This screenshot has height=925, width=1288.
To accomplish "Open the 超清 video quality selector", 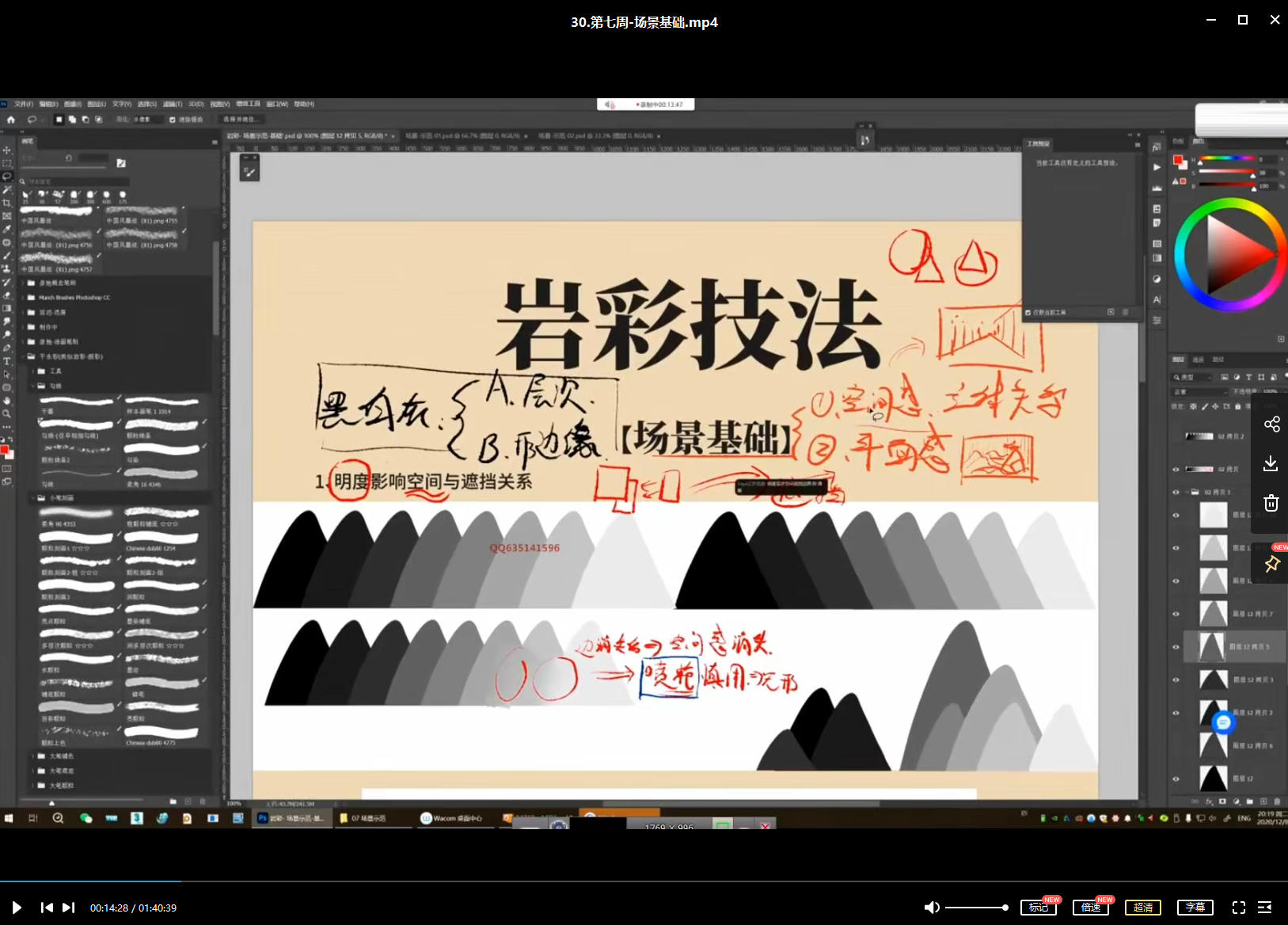I will [x=1143, y=908].
